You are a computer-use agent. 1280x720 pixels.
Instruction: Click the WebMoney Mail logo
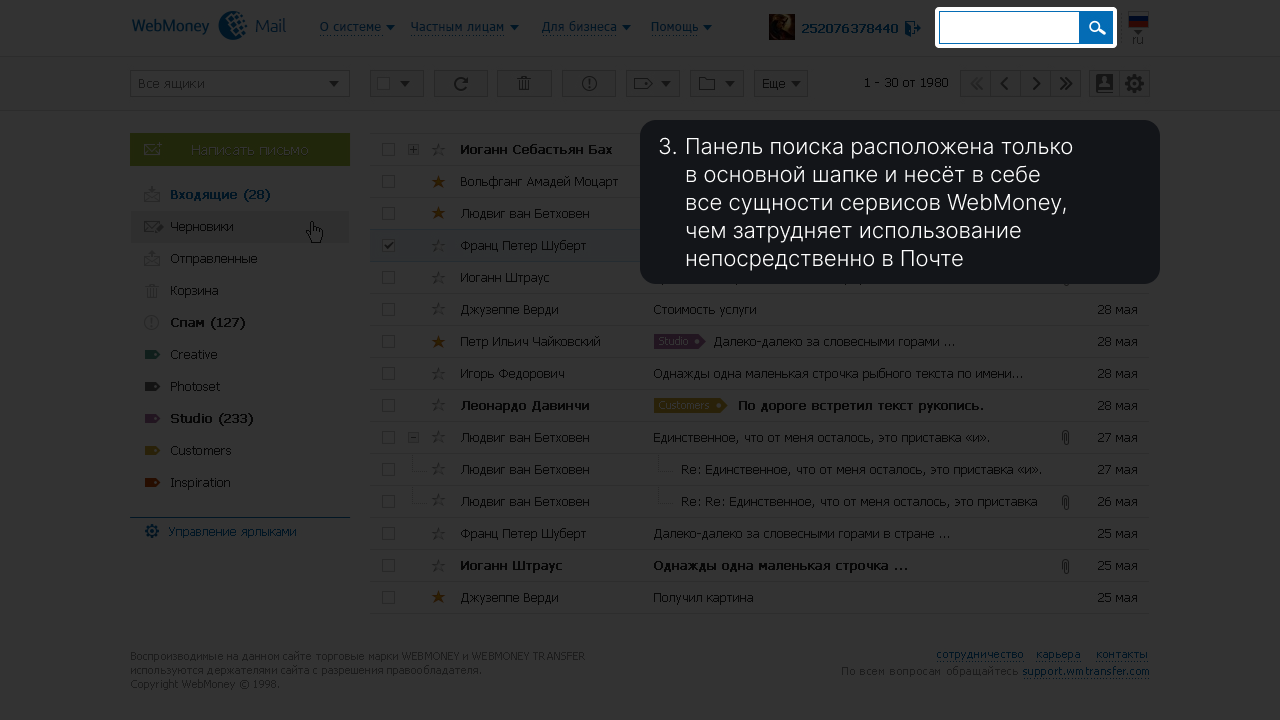(x=209, y=26)
